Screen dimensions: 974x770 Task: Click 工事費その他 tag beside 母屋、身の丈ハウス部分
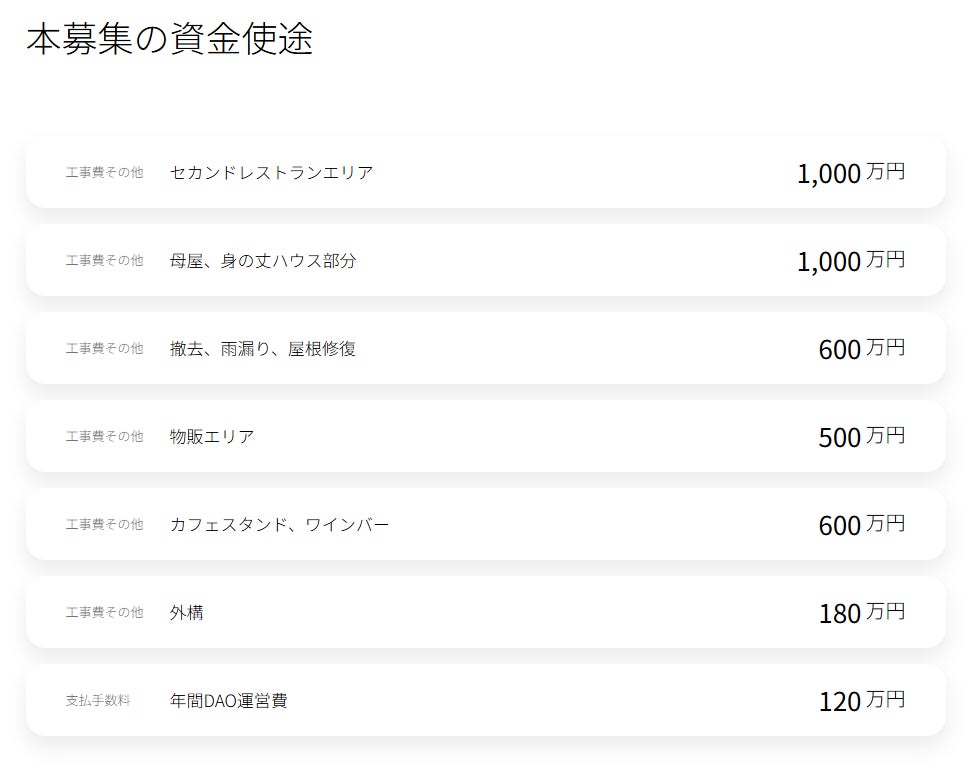point(104,261)
